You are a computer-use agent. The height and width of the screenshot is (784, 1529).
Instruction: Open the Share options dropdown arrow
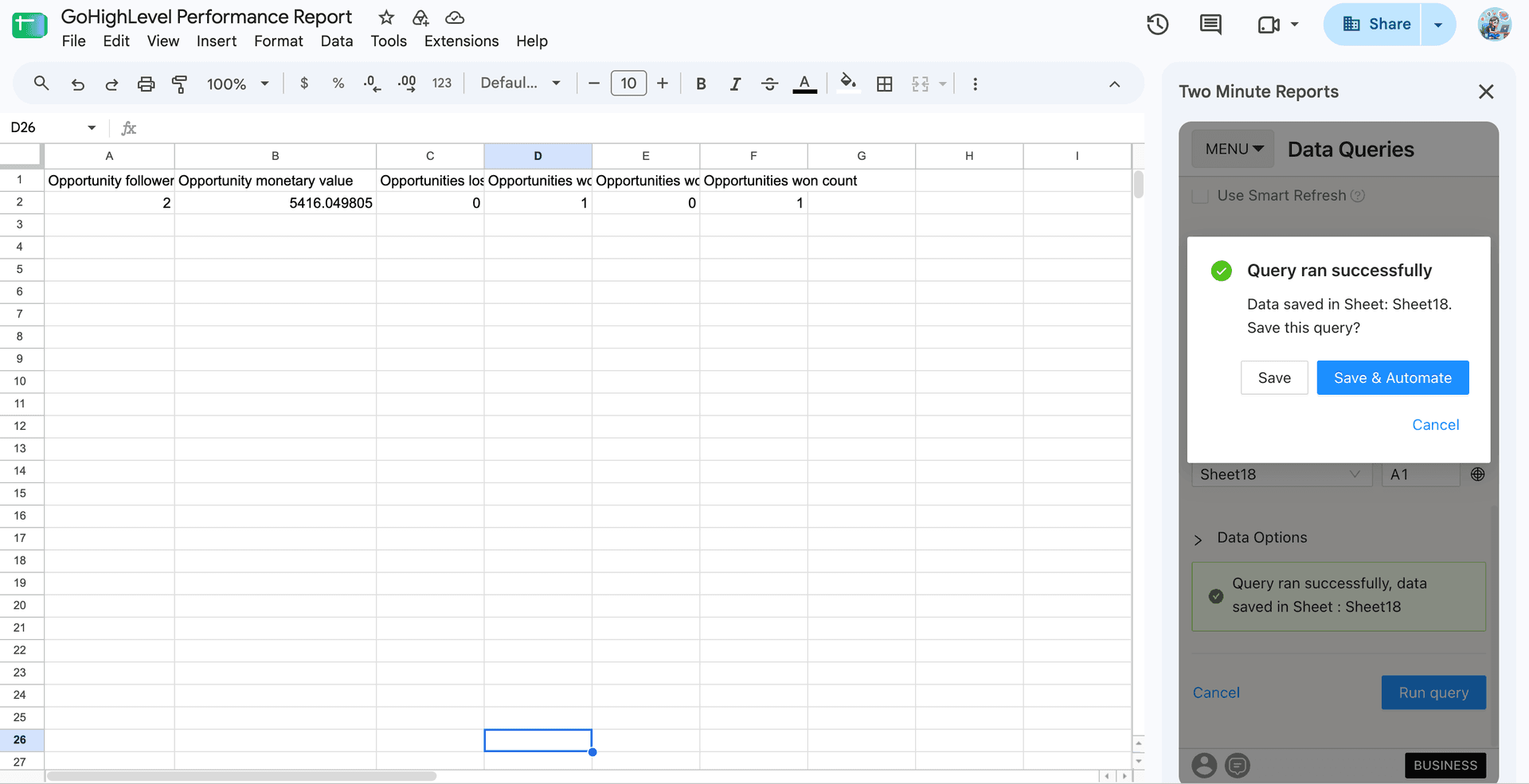1438,25
